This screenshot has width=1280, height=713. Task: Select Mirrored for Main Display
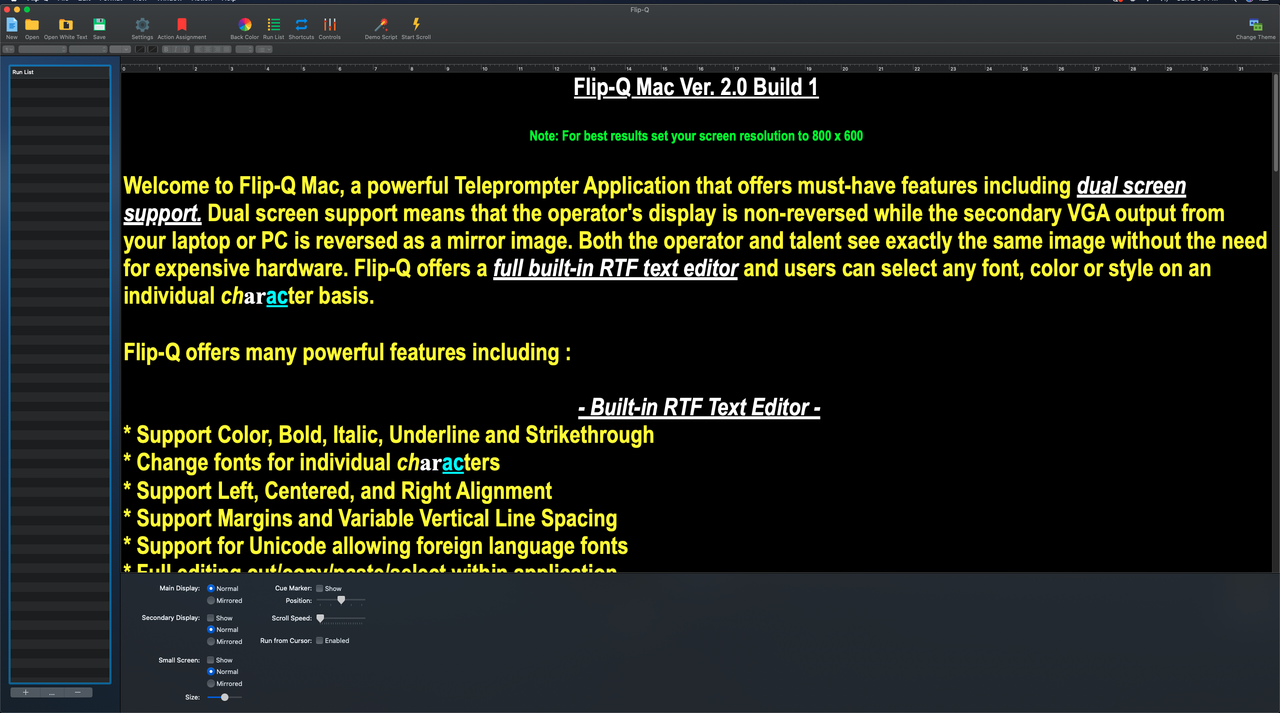(211, 601)
